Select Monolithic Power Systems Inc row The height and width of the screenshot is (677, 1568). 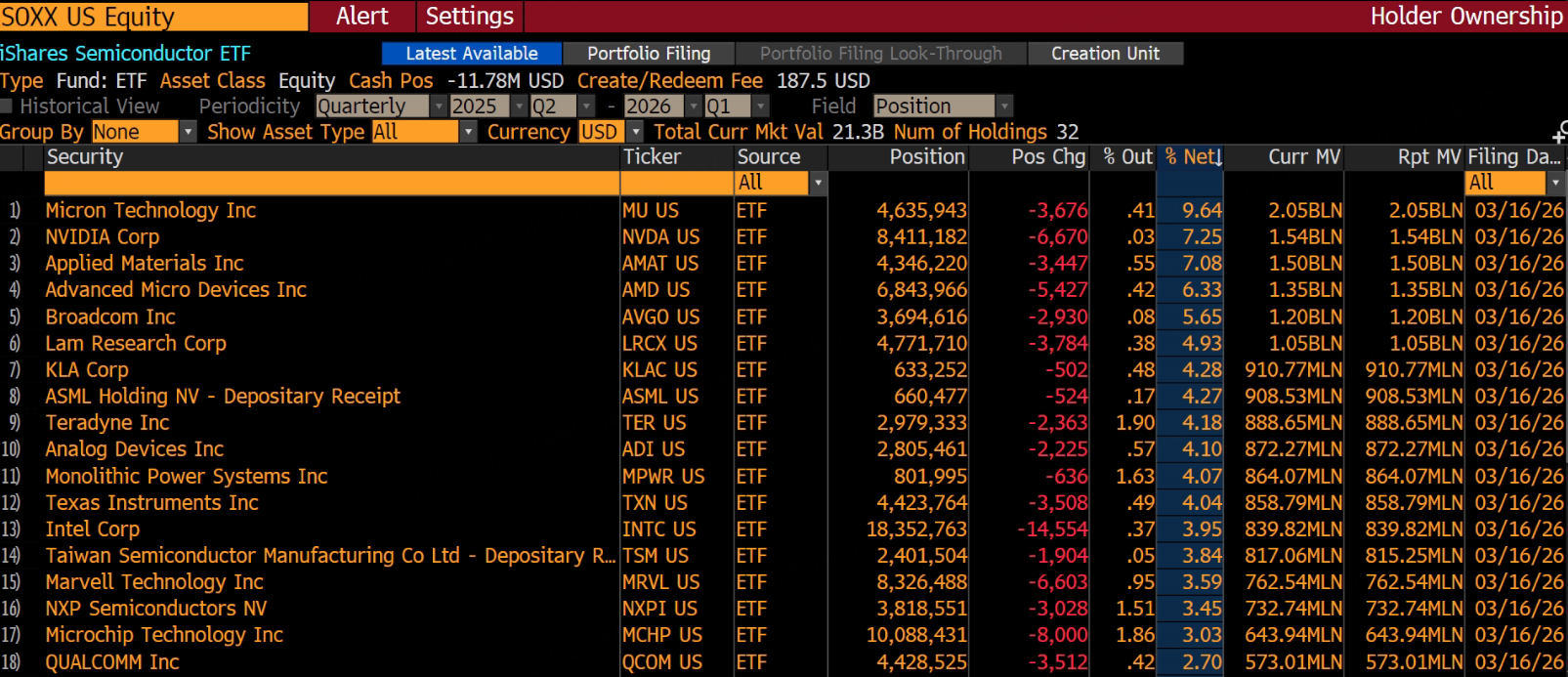784,476
